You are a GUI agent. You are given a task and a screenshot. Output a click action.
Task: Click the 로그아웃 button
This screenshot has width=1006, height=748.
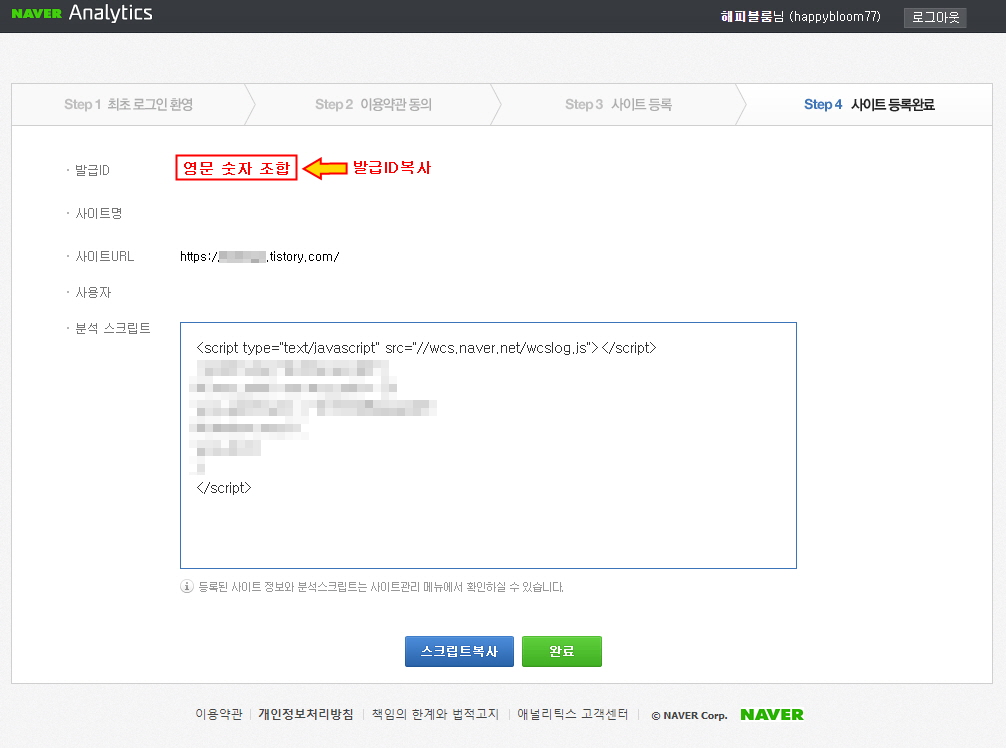click(934, 17)
